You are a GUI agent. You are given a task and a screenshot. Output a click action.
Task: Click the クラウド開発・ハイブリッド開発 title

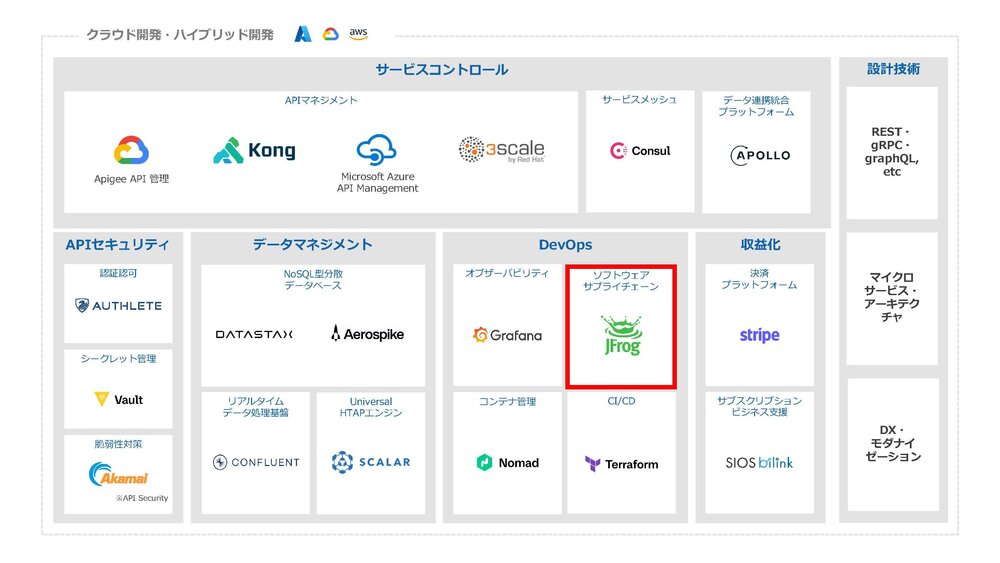pos(180,34)
